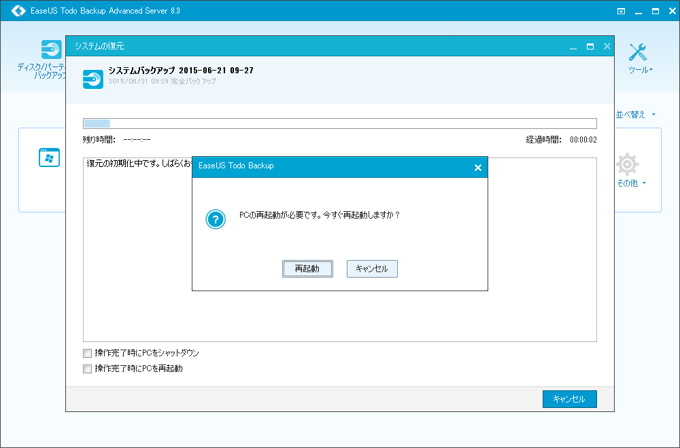Enable 操作完了時にPCをシャットダウン checkbox
This screenshot has width=680, height=448.
(88, 353)
